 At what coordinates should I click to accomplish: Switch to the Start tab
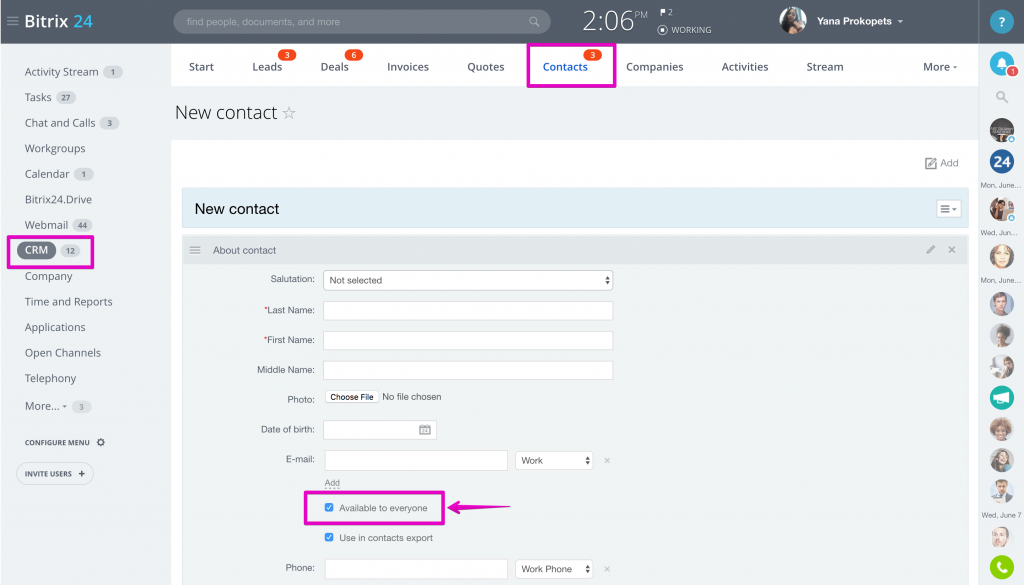pyautogui.click(x=201, y=67)
